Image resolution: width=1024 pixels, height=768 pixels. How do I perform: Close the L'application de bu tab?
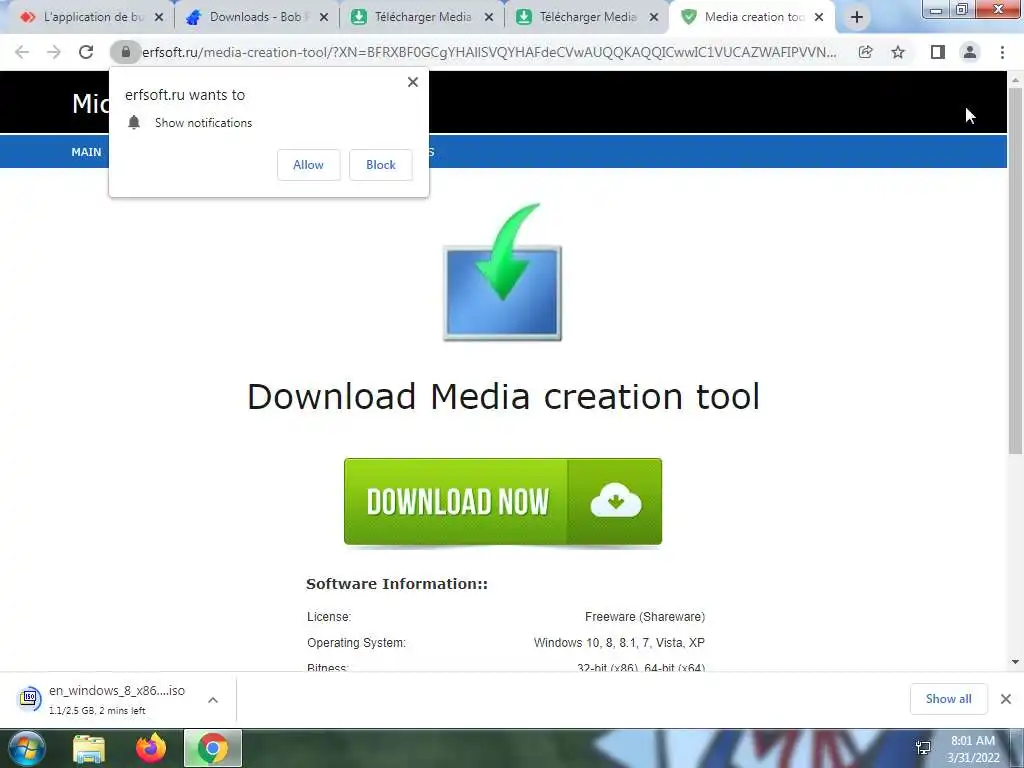[x=159, y=18]
